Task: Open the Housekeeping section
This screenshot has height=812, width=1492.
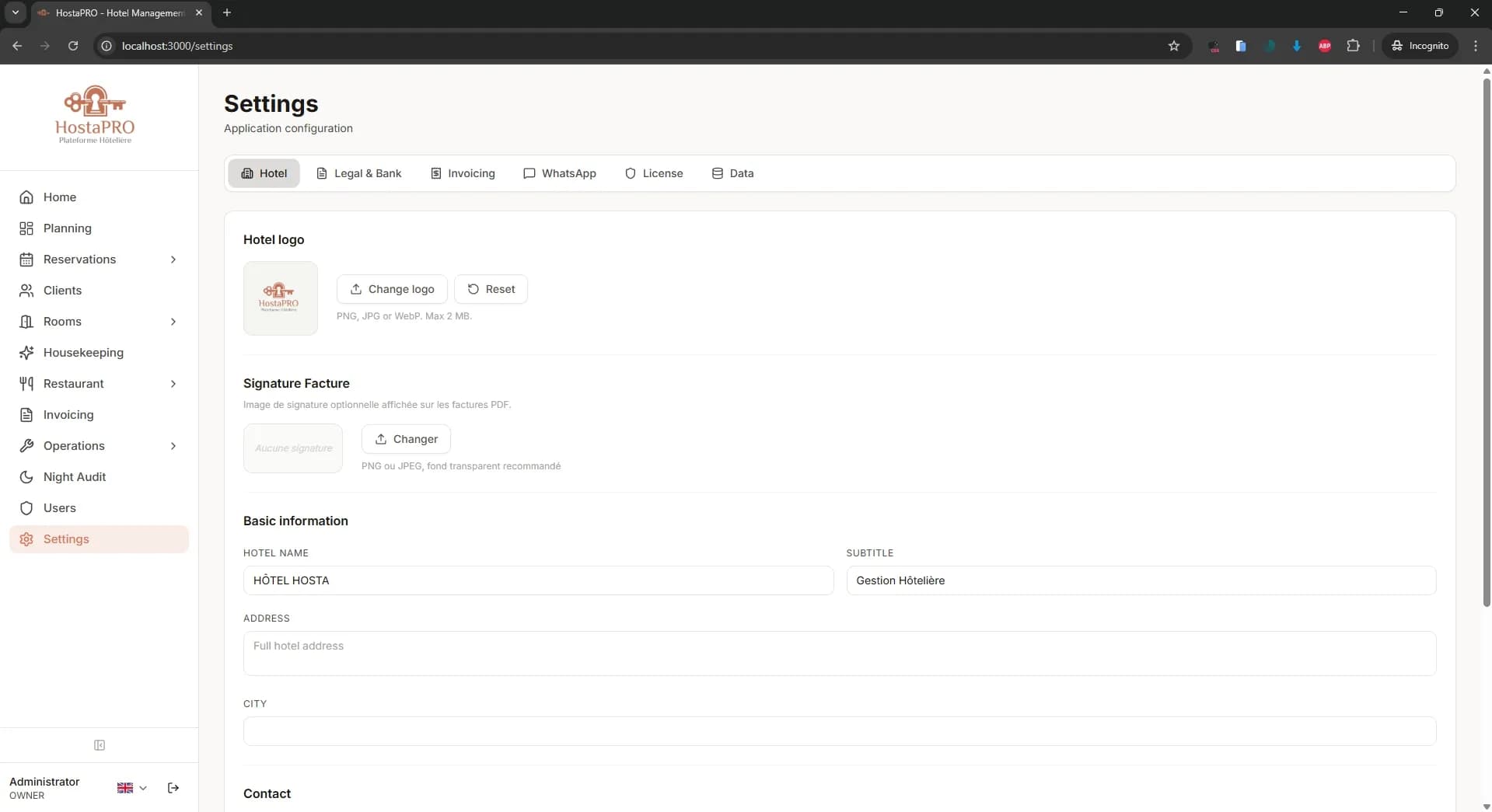Action: click(82, 352)
